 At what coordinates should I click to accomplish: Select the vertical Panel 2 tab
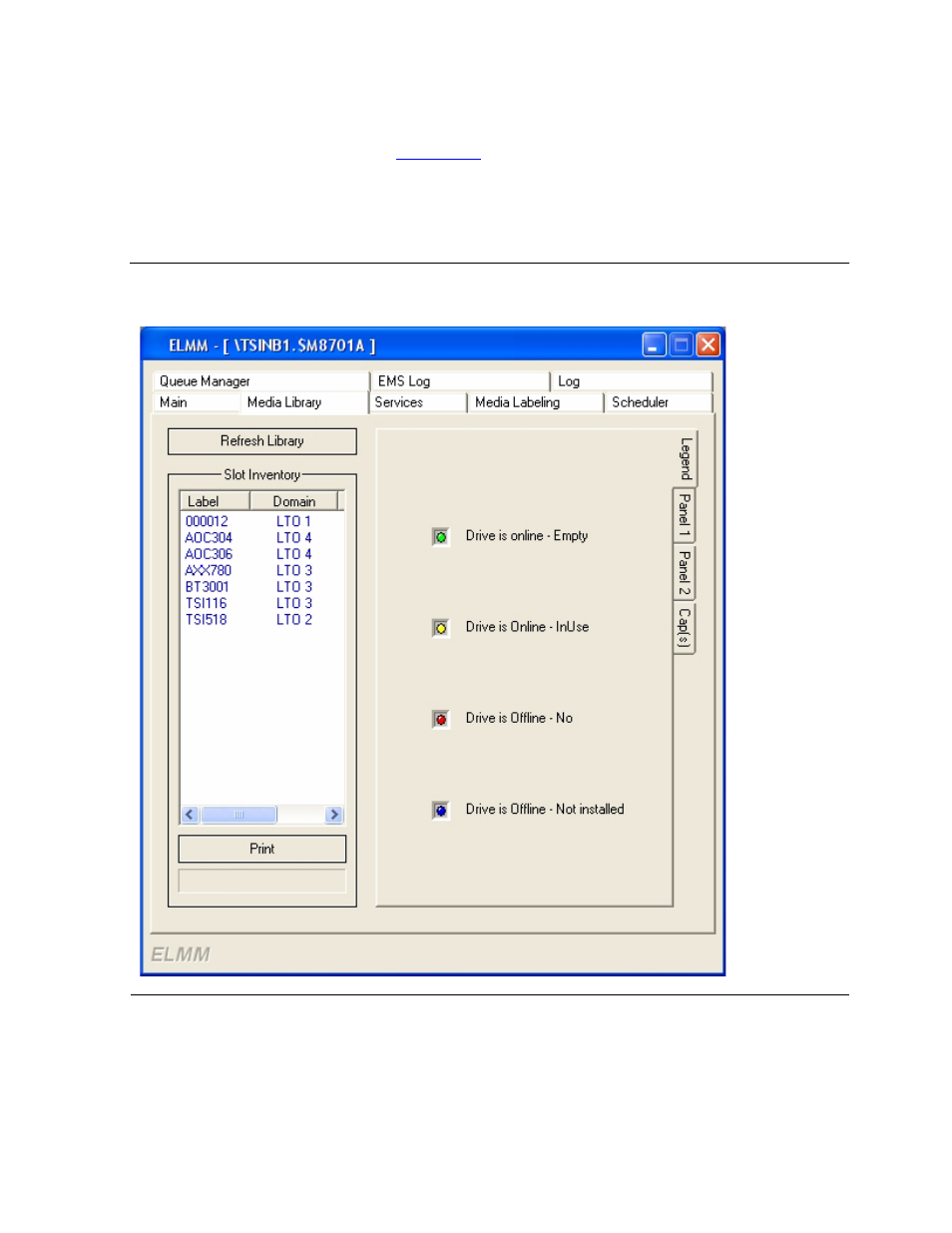pyautogui.click(x=685, y=573)
